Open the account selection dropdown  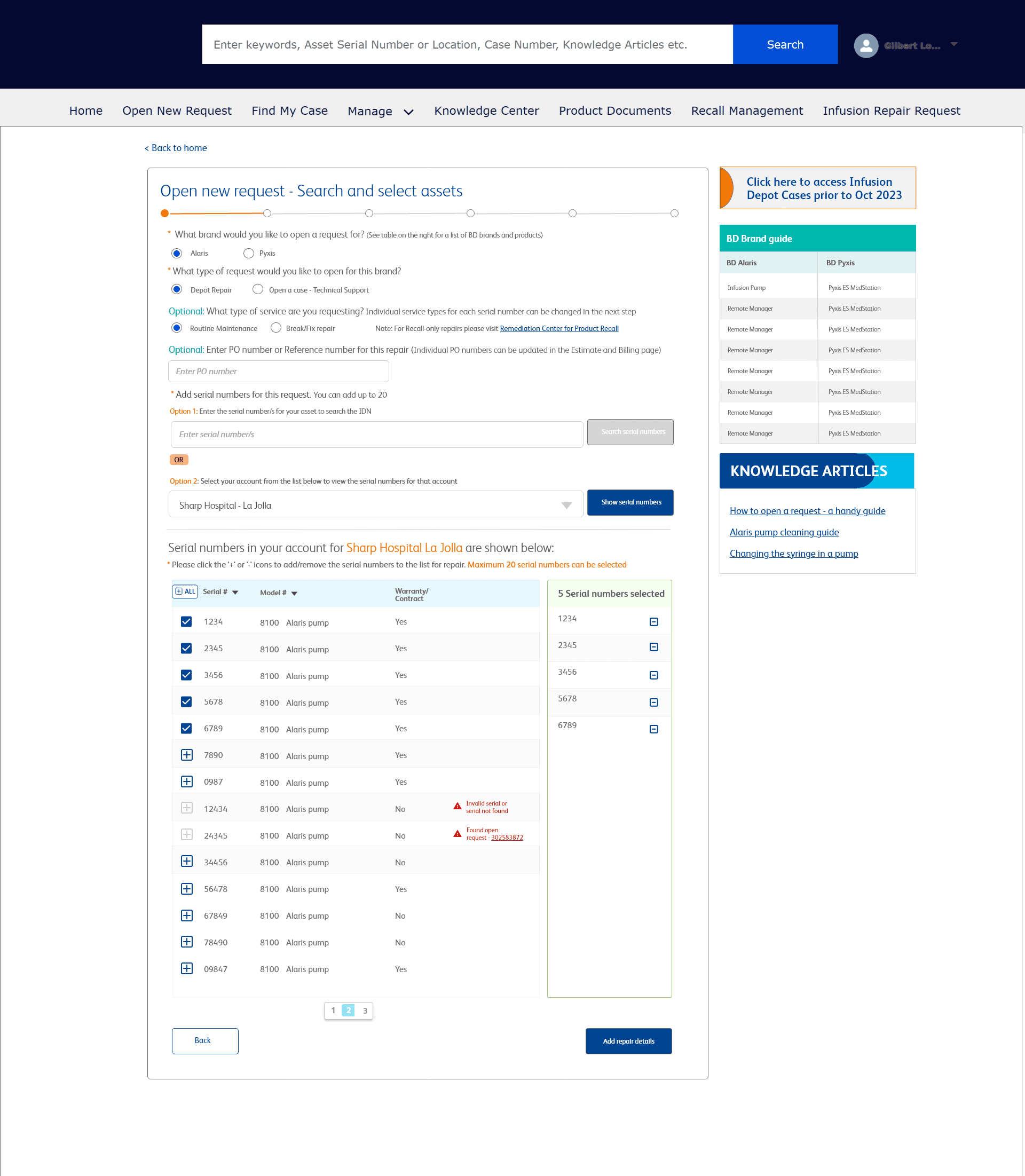tap(375, 505)
